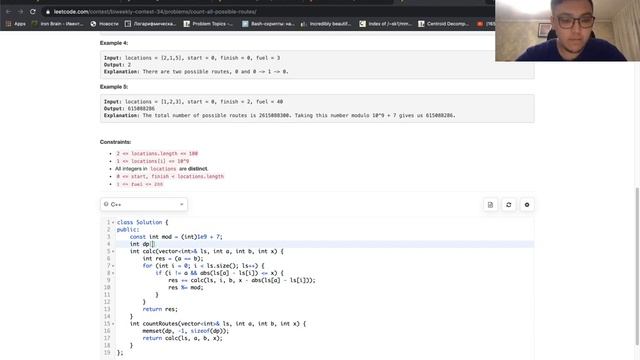This screenshot has height=360, width=640.
Task: Open the Apps bookmark
Action: pos(16,24)
